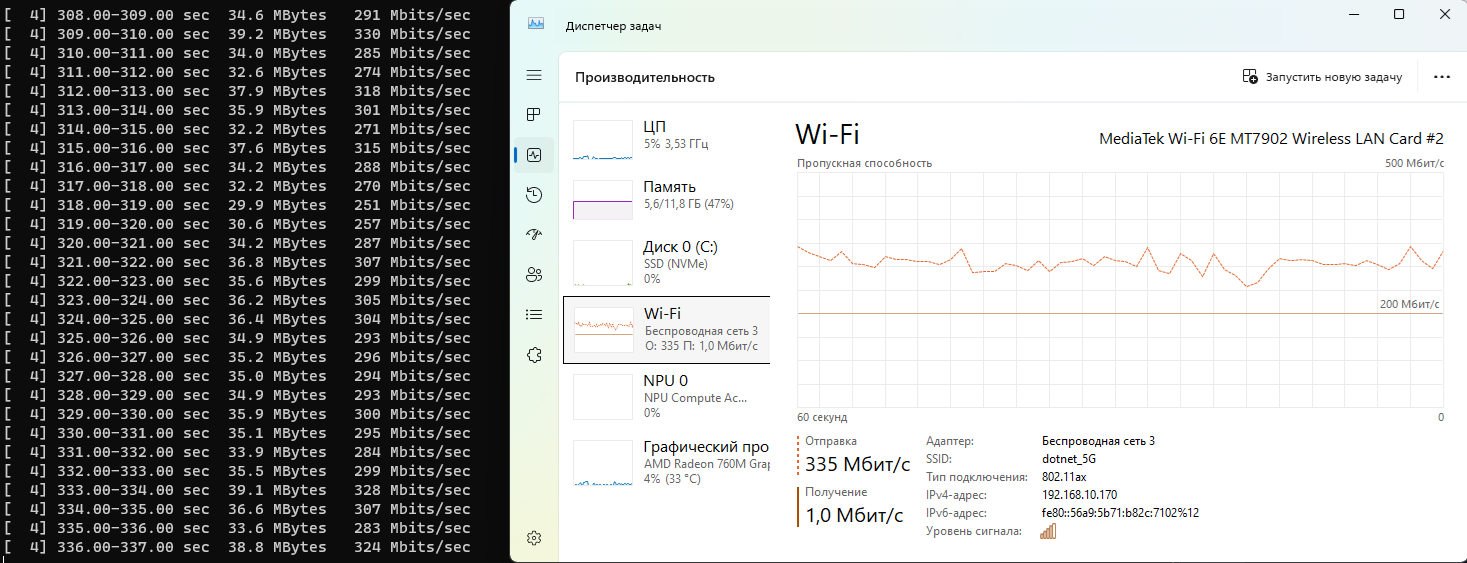Click the Task Manager title bar app icon
The image size is (1467, 563).
click(537, 25)
